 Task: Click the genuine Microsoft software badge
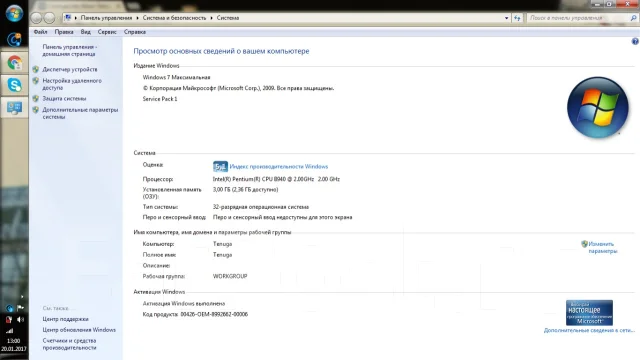click(589, 313)
